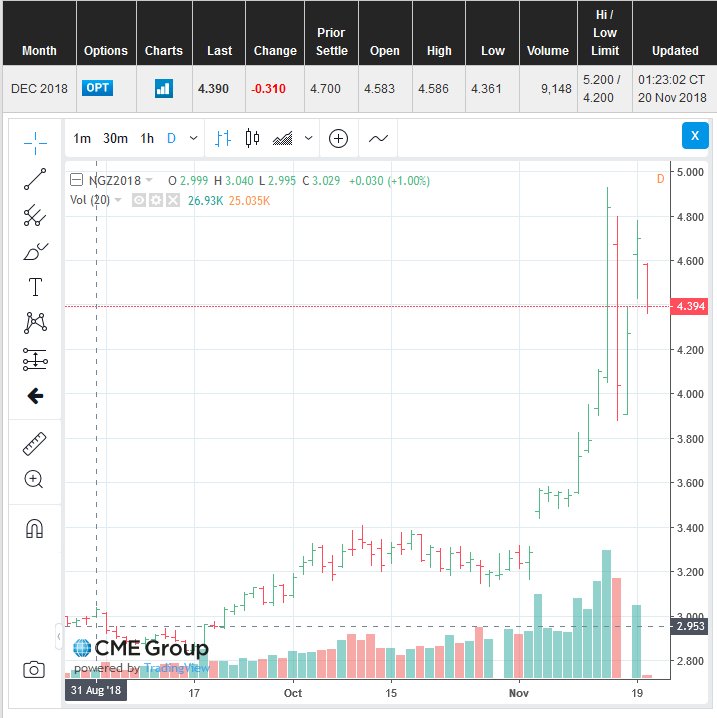Image resolution: width=717 pixels, height=718 pixels.
Task: Select the crosshair cursor tool
Action: pos(35,143)
